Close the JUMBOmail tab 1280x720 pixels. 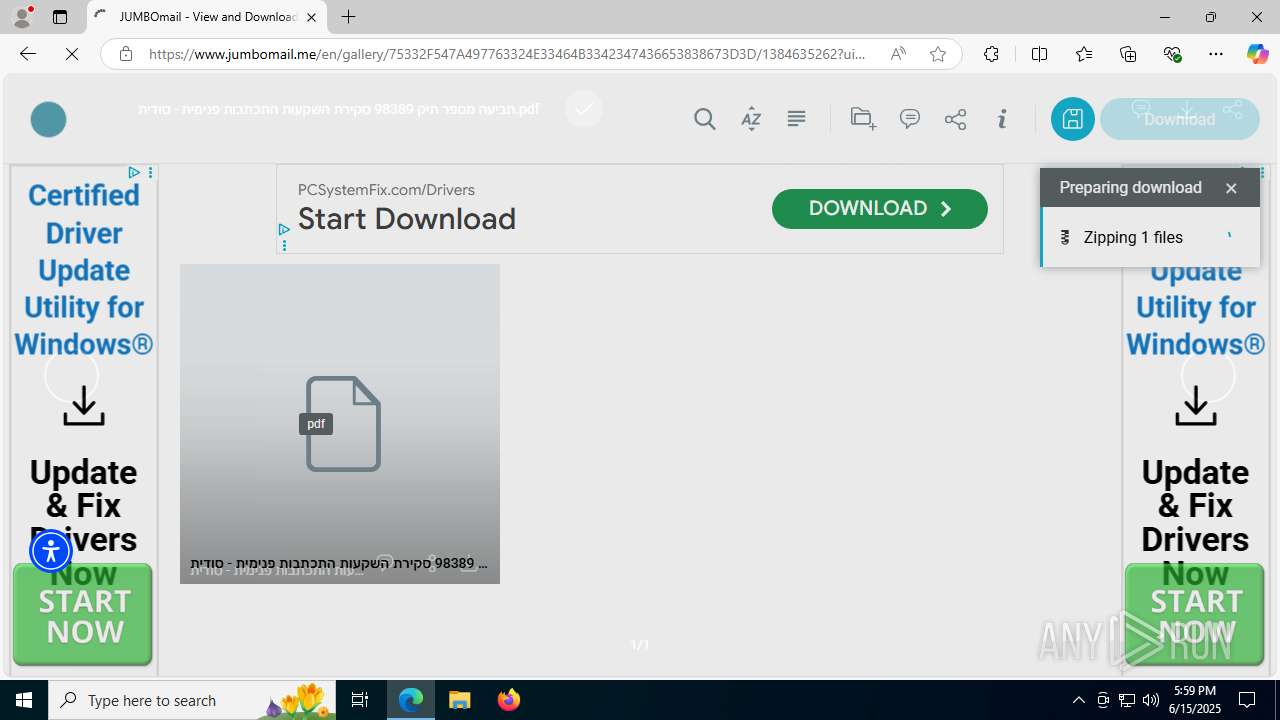[311, 17]
